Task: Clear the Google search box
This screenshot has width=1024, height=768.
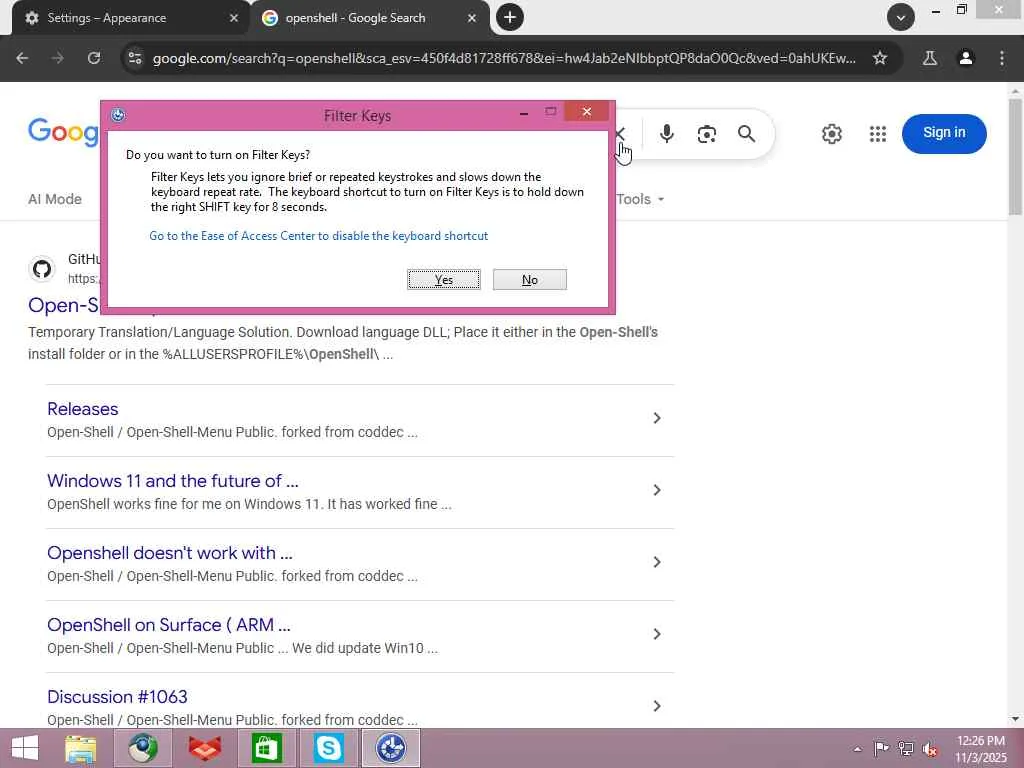Action: (620, 134)
